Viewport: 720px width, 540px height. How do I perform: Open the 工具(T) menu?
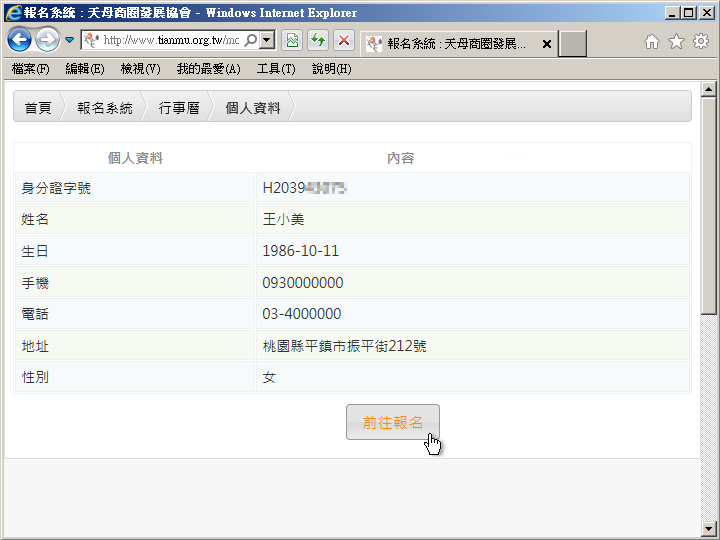click(276, 69)
